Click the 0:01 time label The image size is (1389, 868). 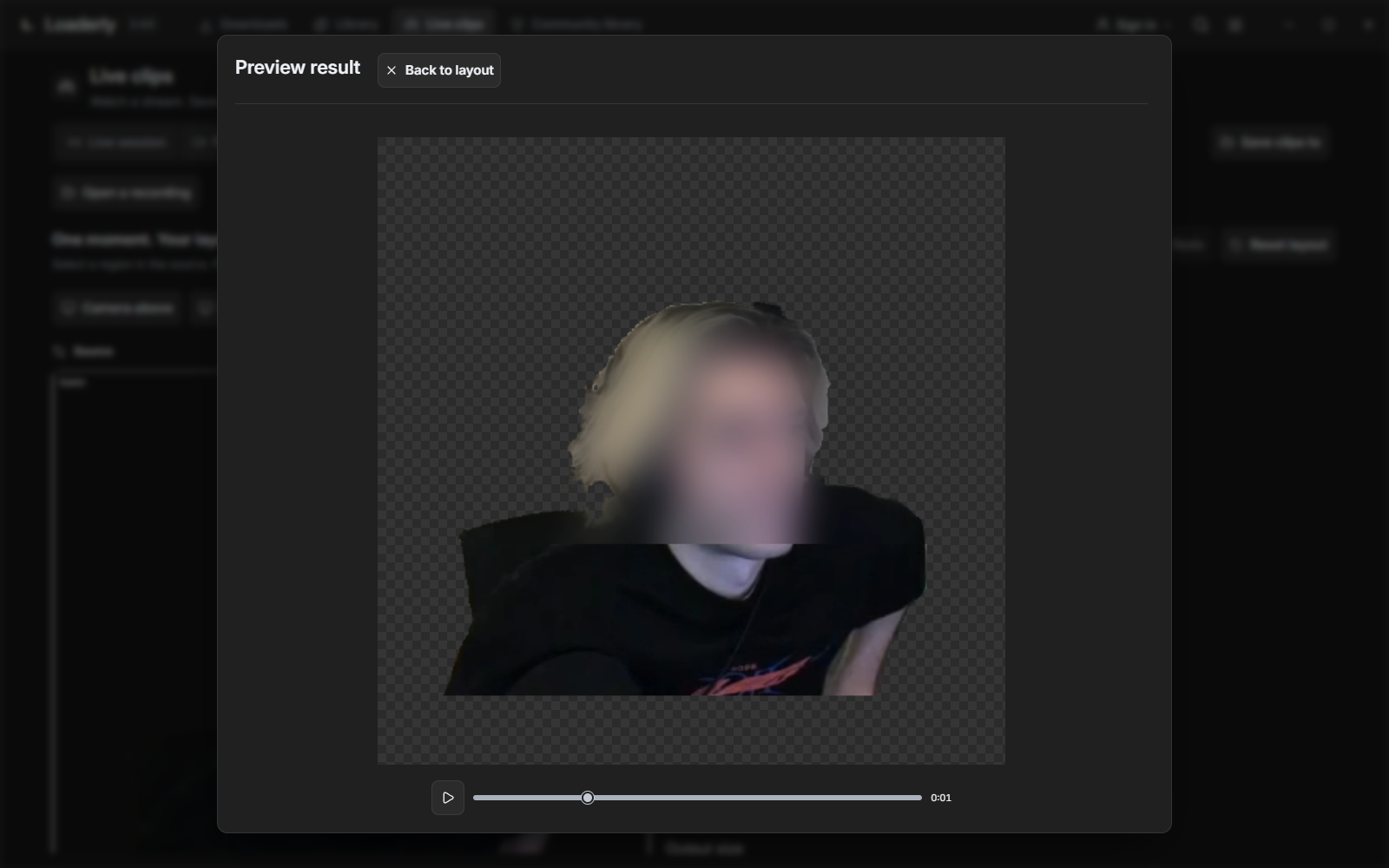pyautogui.click(x=941, y=798)
